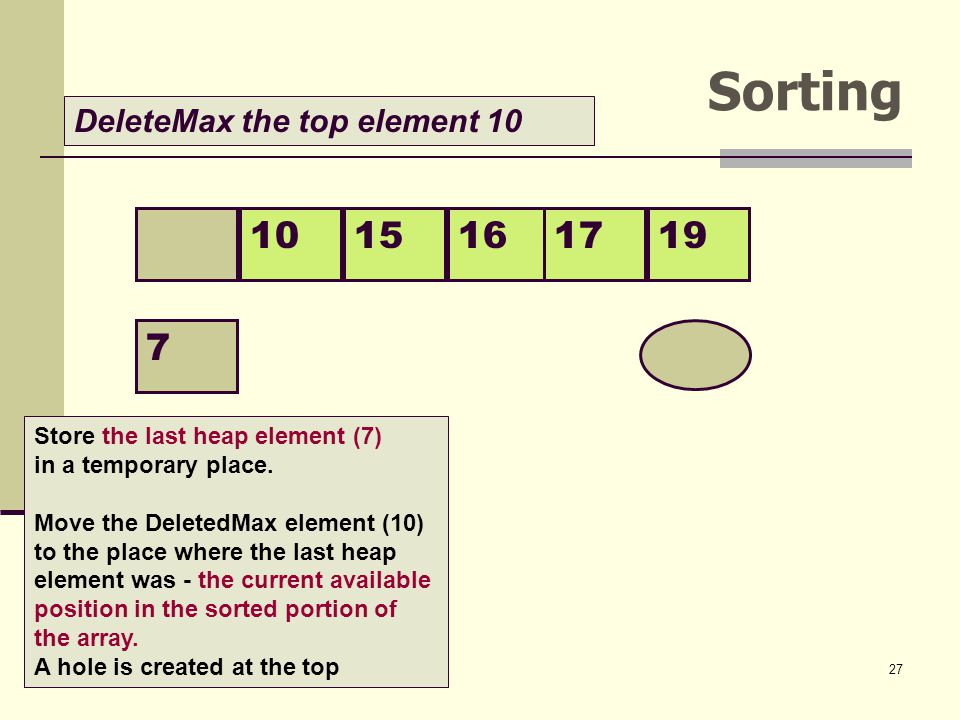Click the empty oval hole shape
This screenshot has width=960, height=720.
(696, 354)
